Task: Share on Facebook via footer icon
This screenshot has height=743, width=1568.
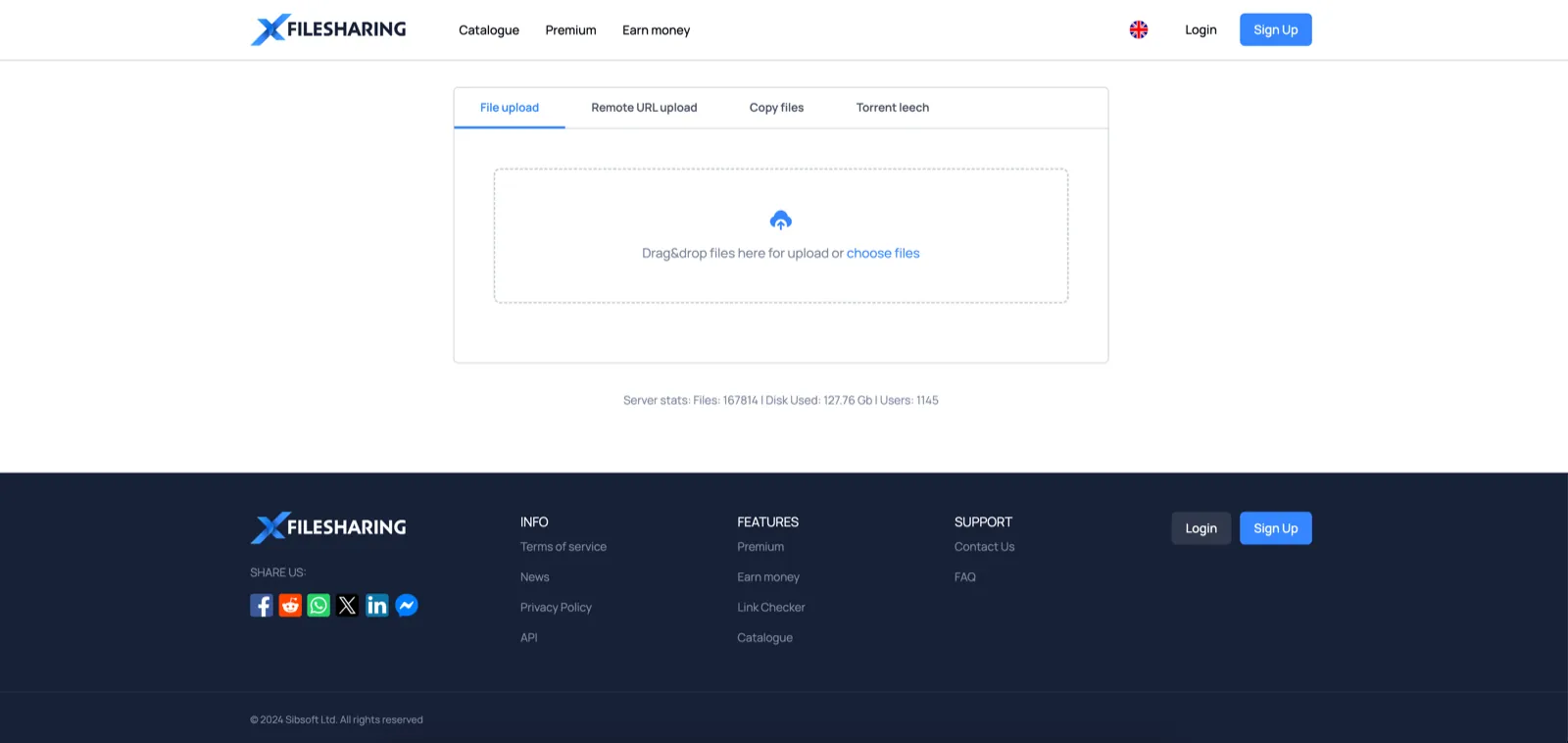Action: tap(262, 606)
